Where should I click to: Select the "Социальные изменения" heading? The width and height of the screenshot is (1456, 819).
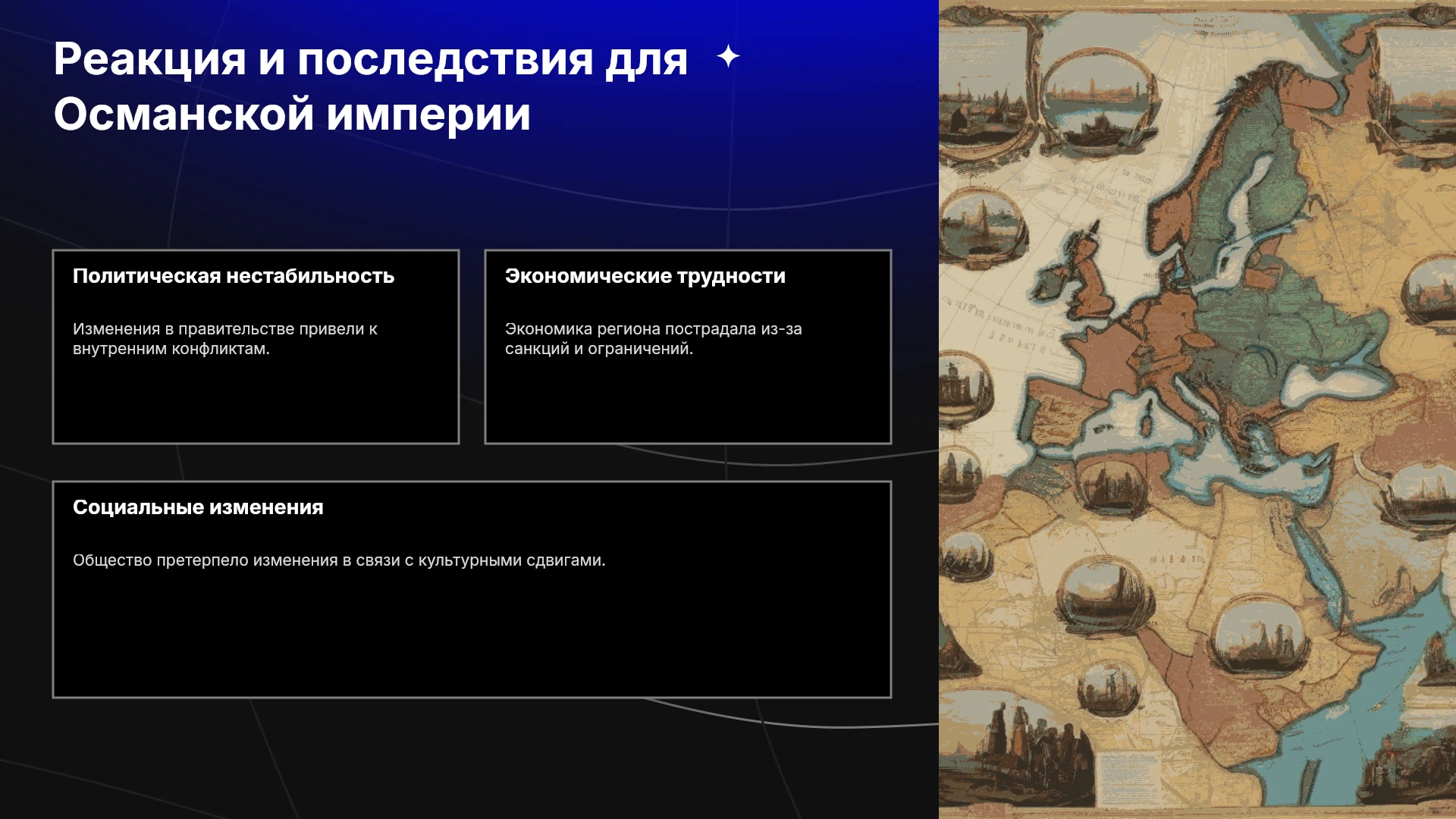pyautogui.click(x=198, y=507)
